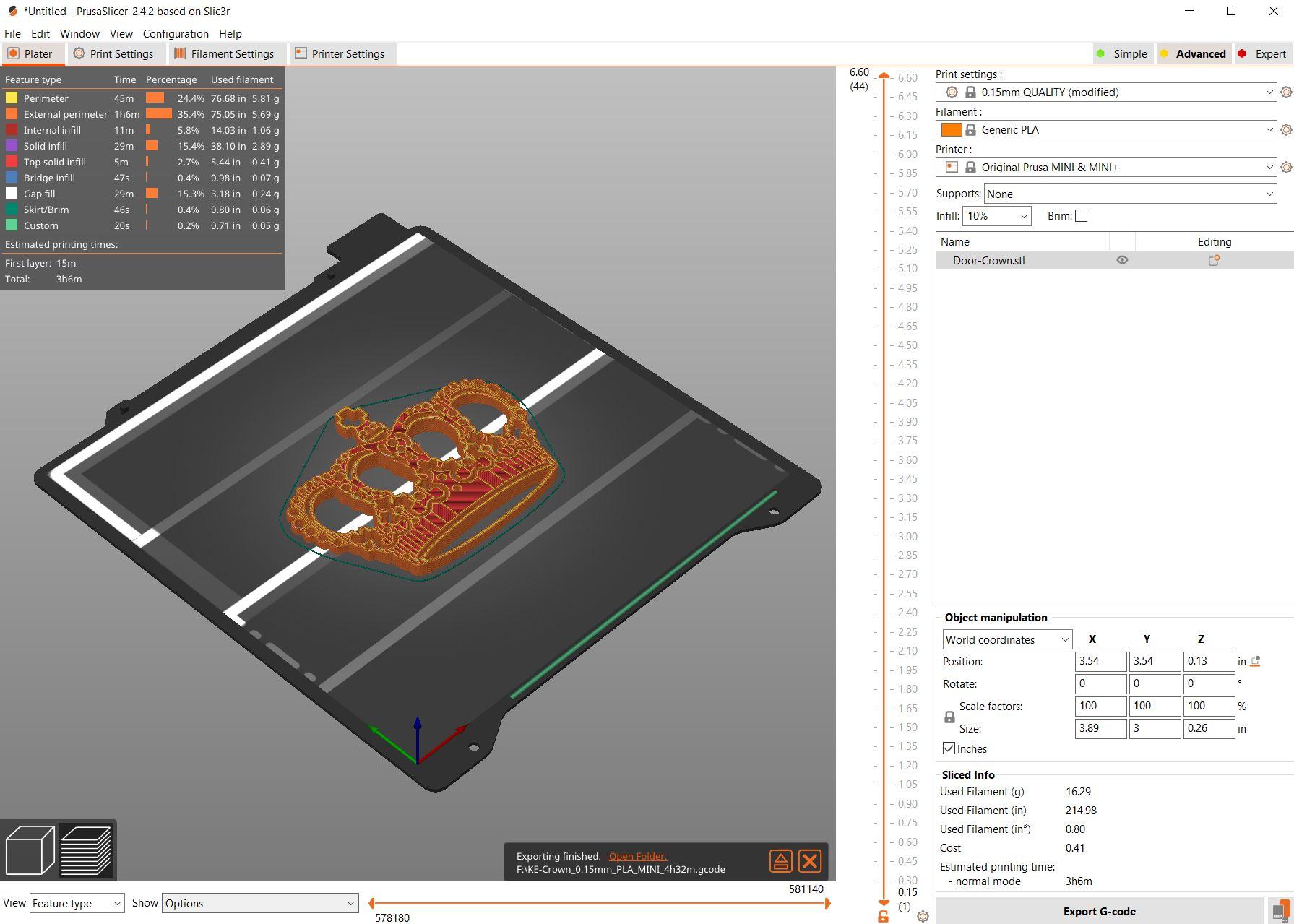
Task: Select the sliced layers preview icon
Action: [87, 850]
